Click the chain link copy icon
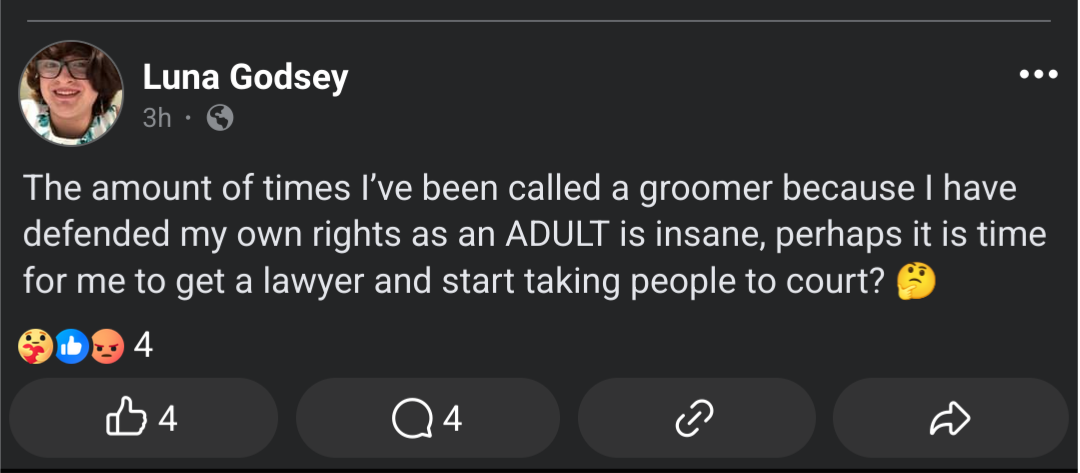Image resolution: width=1080 pixels, height=473 pixels. pos(694,418)
